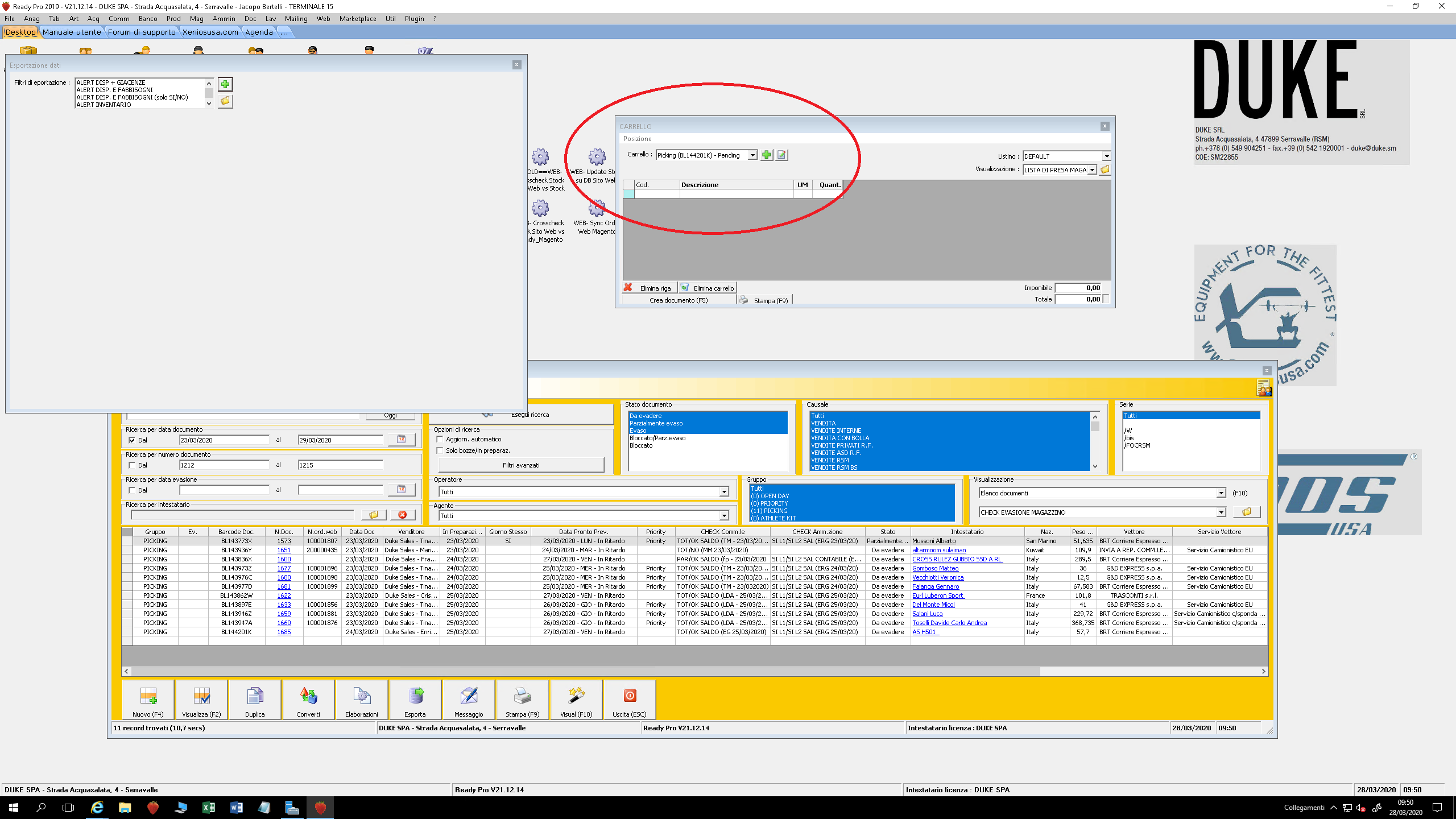Clear intestatario search with red X
The height and width of the screenshot is (819, 1456).
tap(403, 515)
